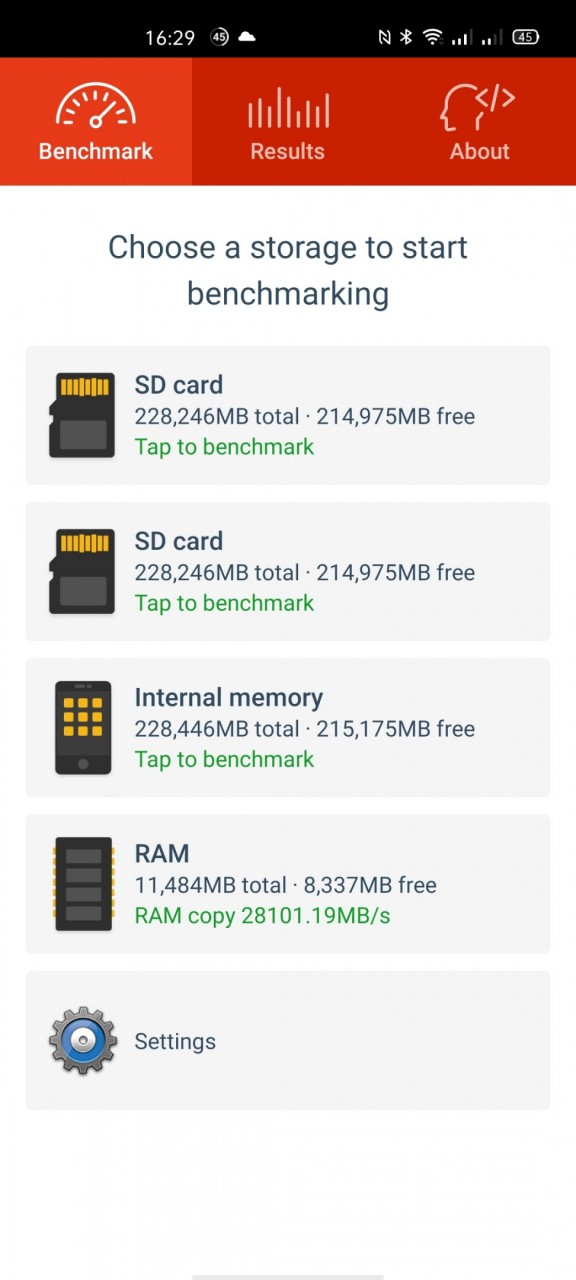Image resolution: width=576 pixels, height=1280 pixels.
Task: Tap the cloud notification icon
Action: pyautogui.click(x=246, y=37)
